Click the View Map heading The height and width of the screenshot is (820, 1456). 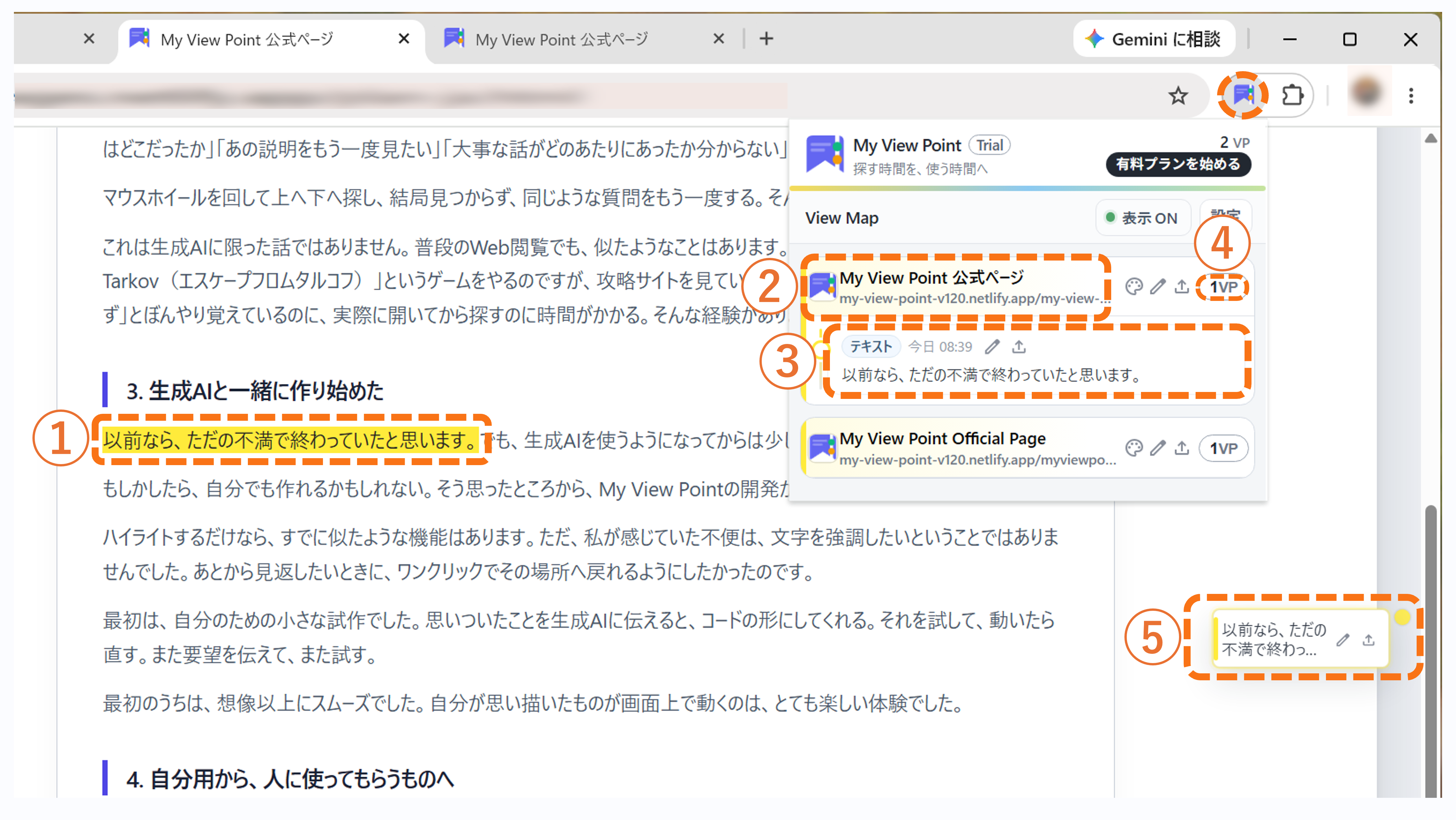[842, 218]
